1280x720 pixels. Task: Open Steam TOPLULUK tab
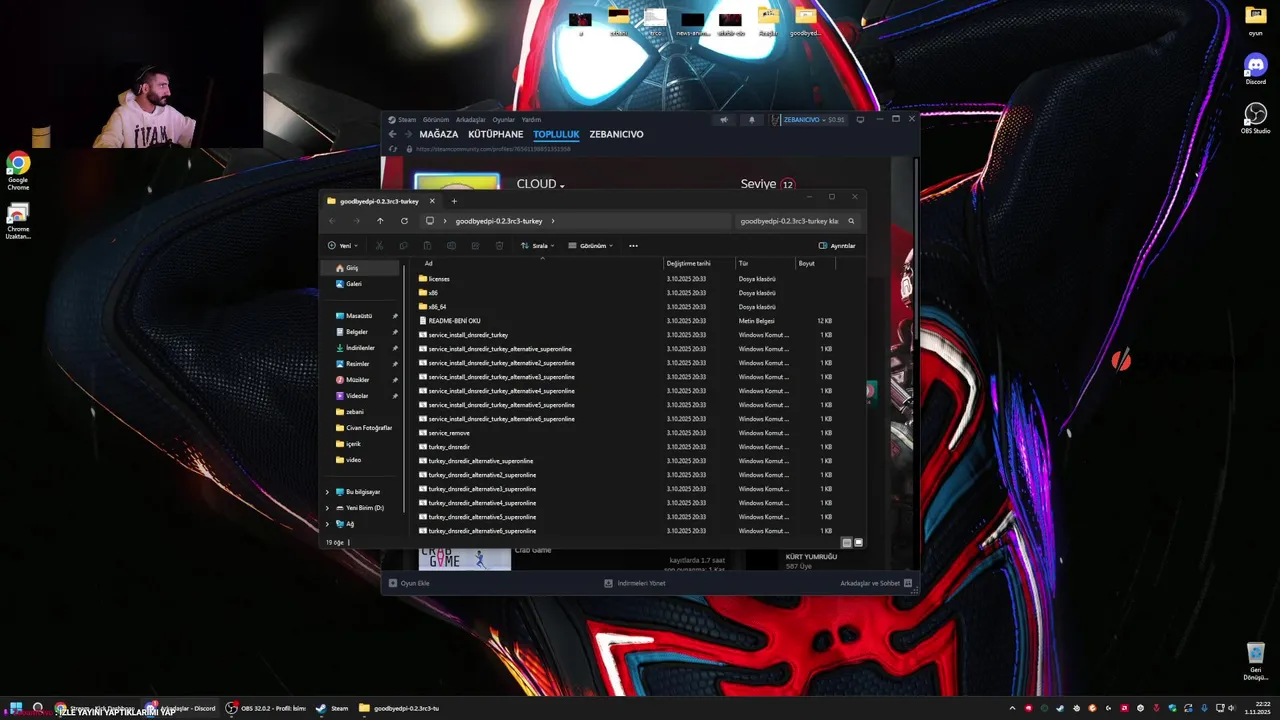pos(556,134)
